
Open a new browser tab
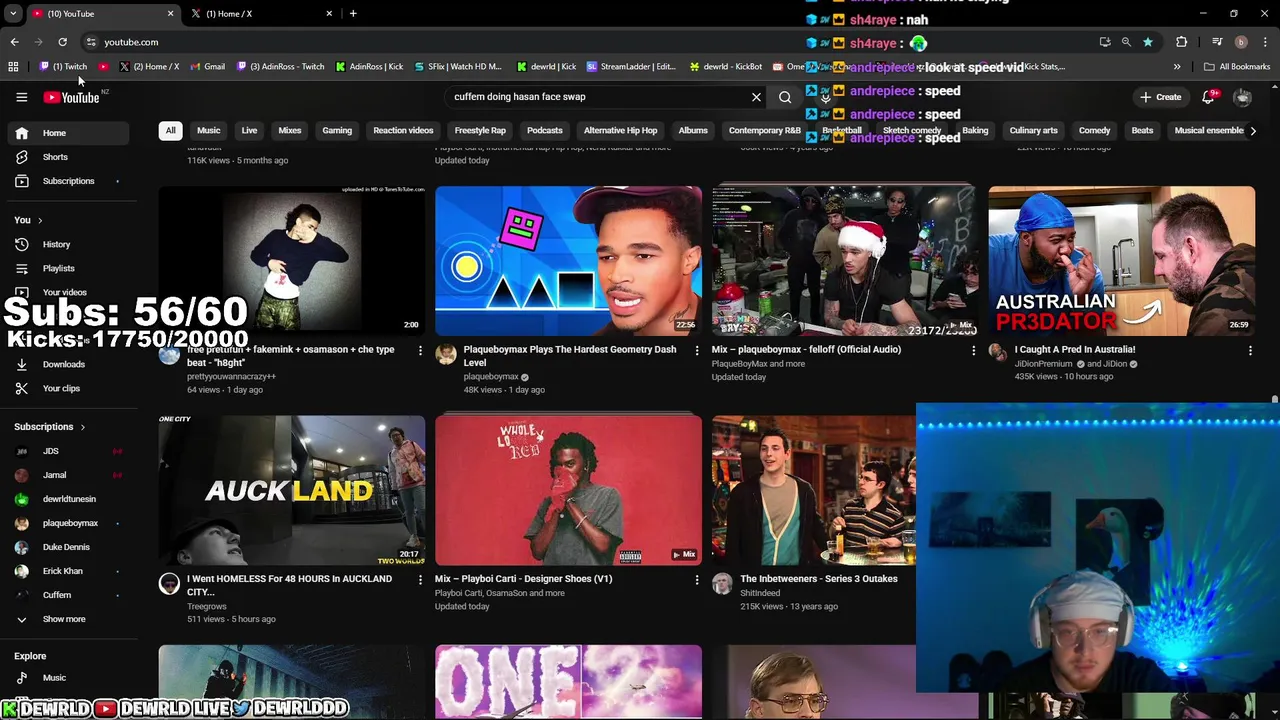pos(353,14)
